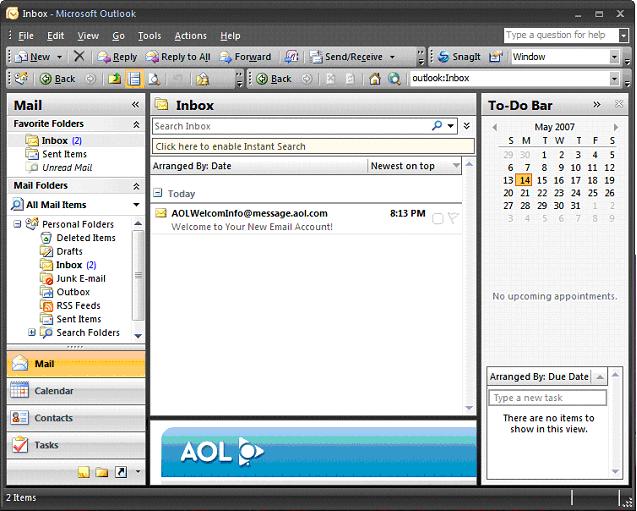Delete the selected item with X icon
Viewport: 637px width, 511px height.
[x=79, y=56]
